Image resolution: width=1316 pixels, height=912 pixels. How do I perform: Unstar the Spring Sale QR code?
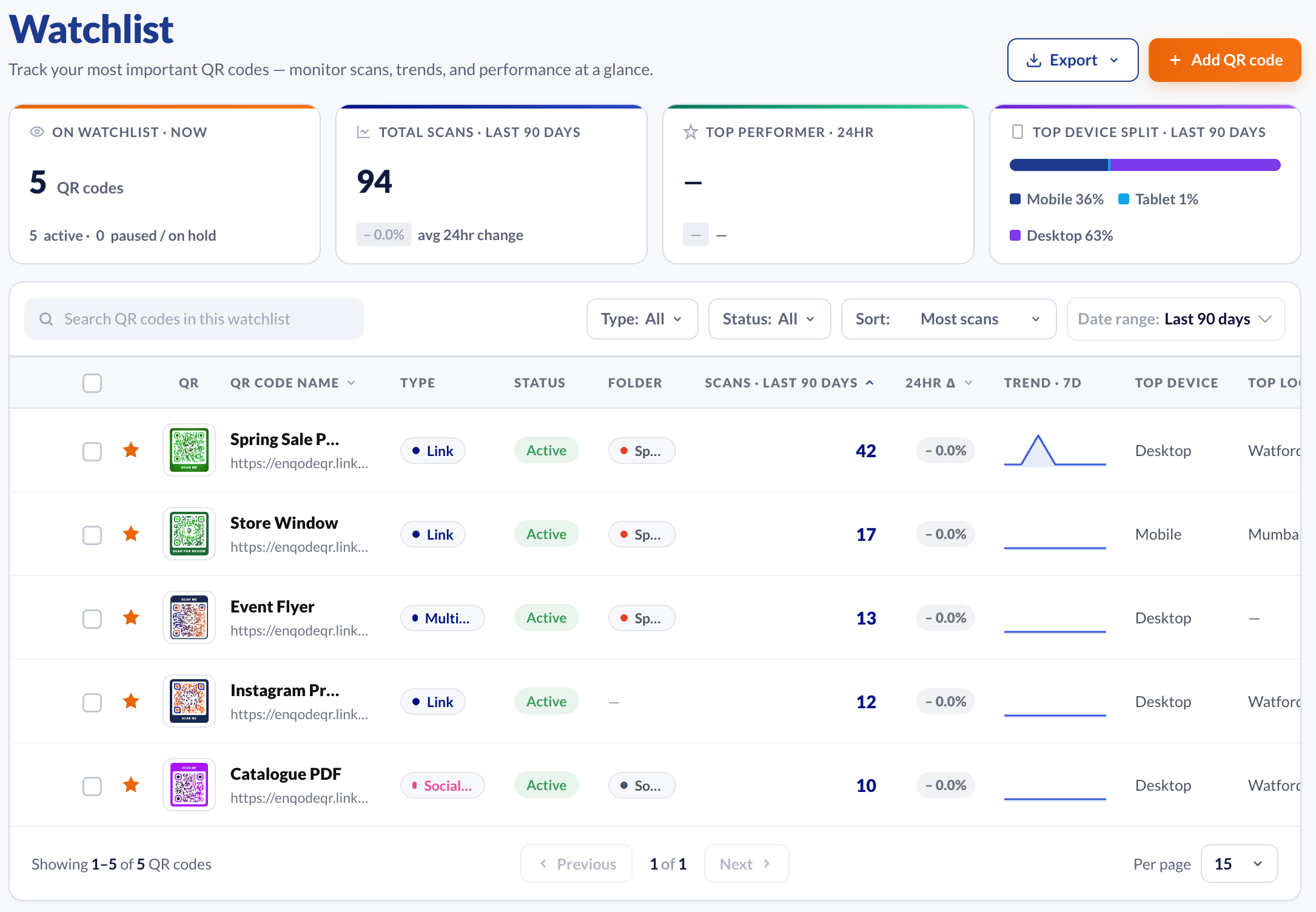131,450
